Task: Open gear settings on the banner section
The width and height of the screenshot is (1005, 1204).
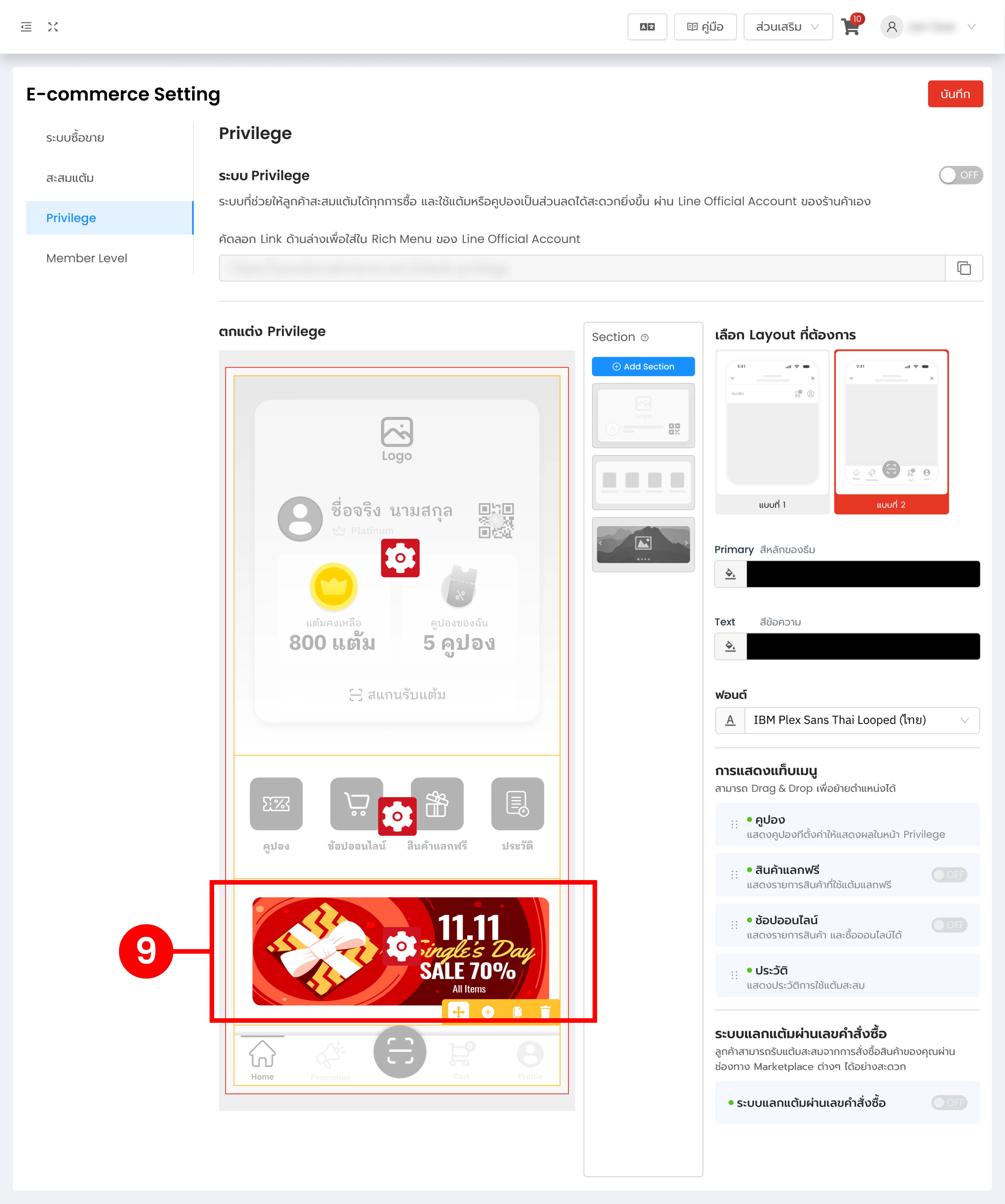Action: (401, 947)
